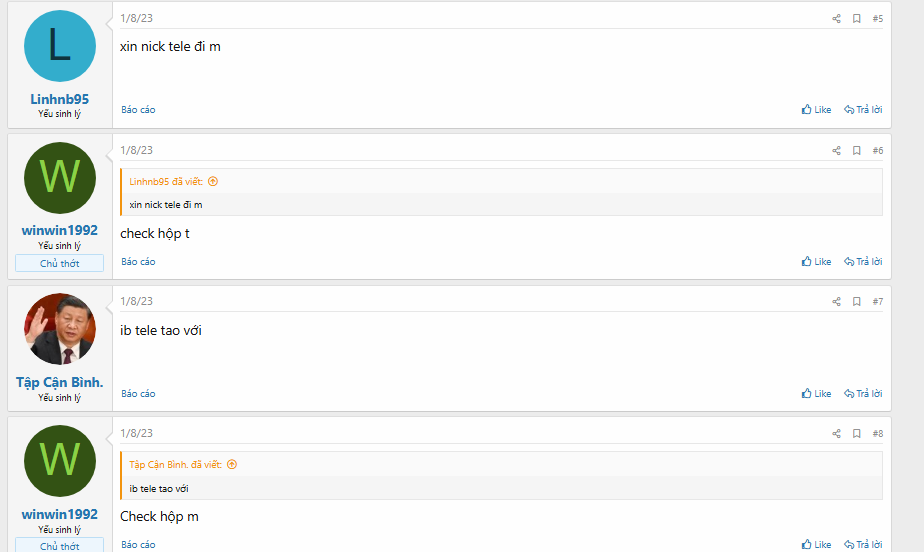This screenshot has height=552, width=924.
Task: Reply to post #7 with Trả lời
Action: [863, 394]
